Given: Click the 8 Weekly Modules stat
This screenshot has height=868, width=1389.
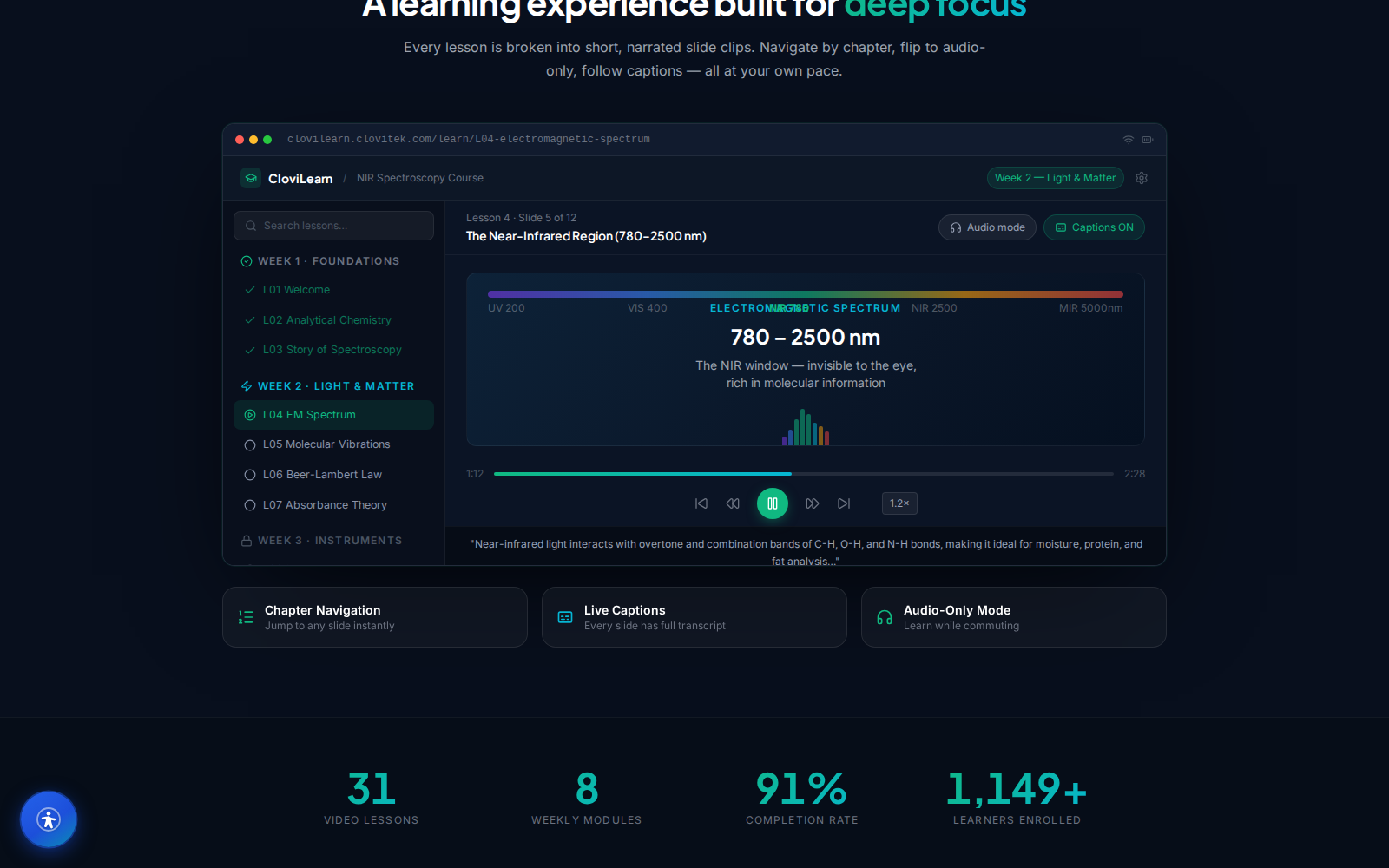Looking at the screenshot, I should [x=587, y=797].
